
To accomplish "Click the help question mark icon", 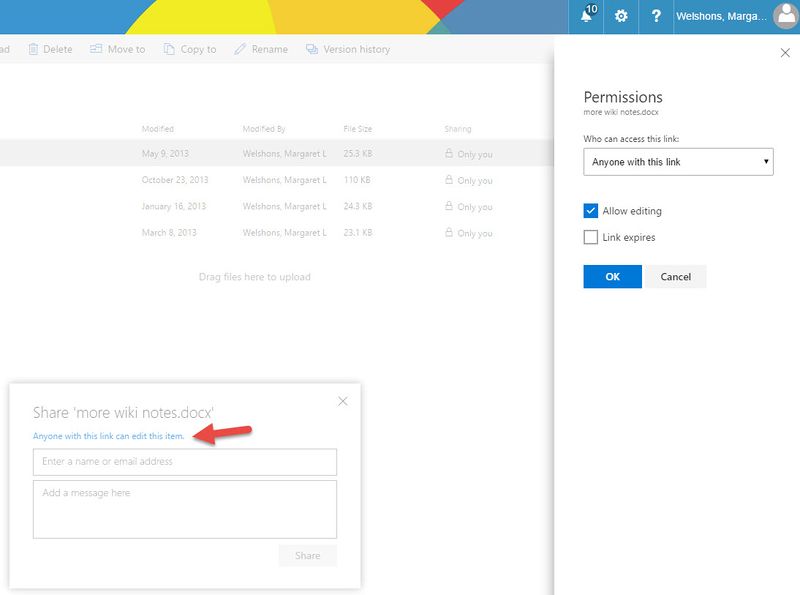I will click(656, 17).
